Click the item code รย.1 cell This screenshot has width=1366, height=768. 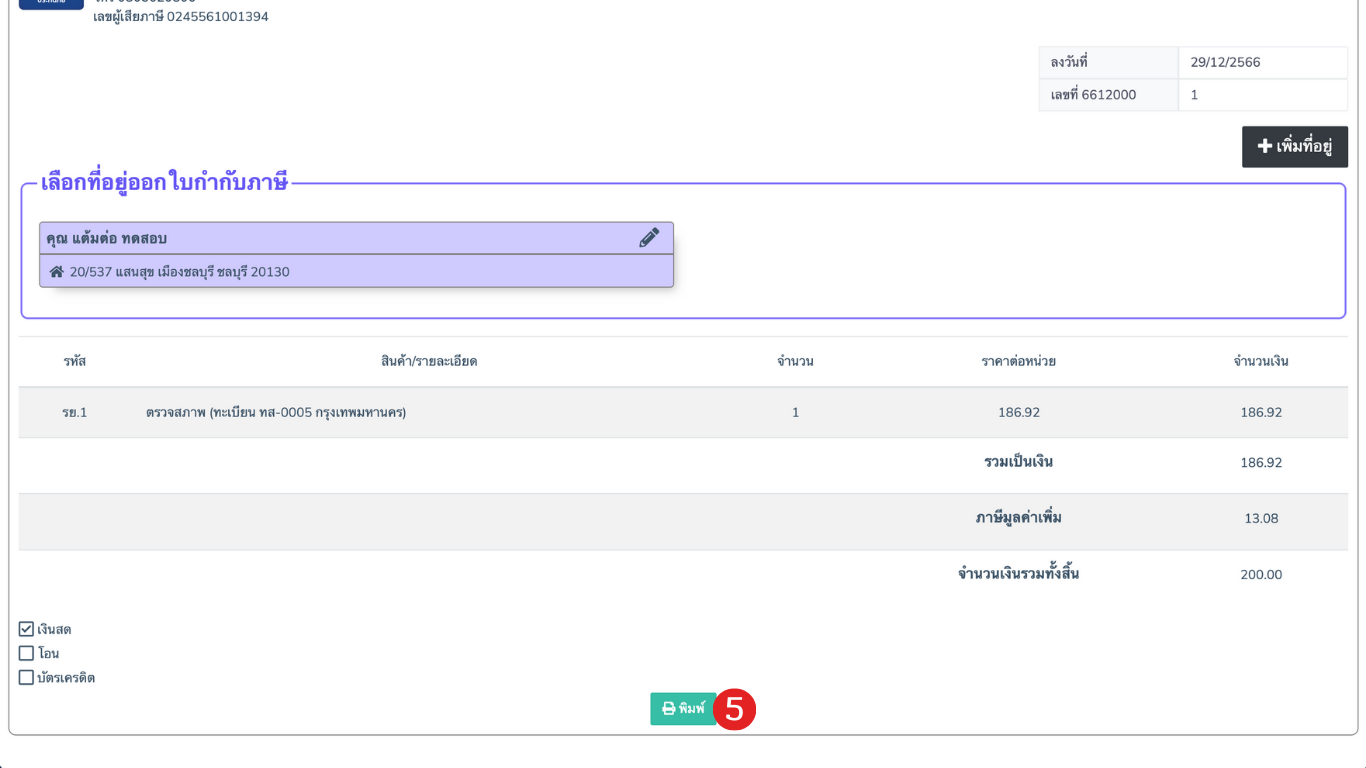74,412
